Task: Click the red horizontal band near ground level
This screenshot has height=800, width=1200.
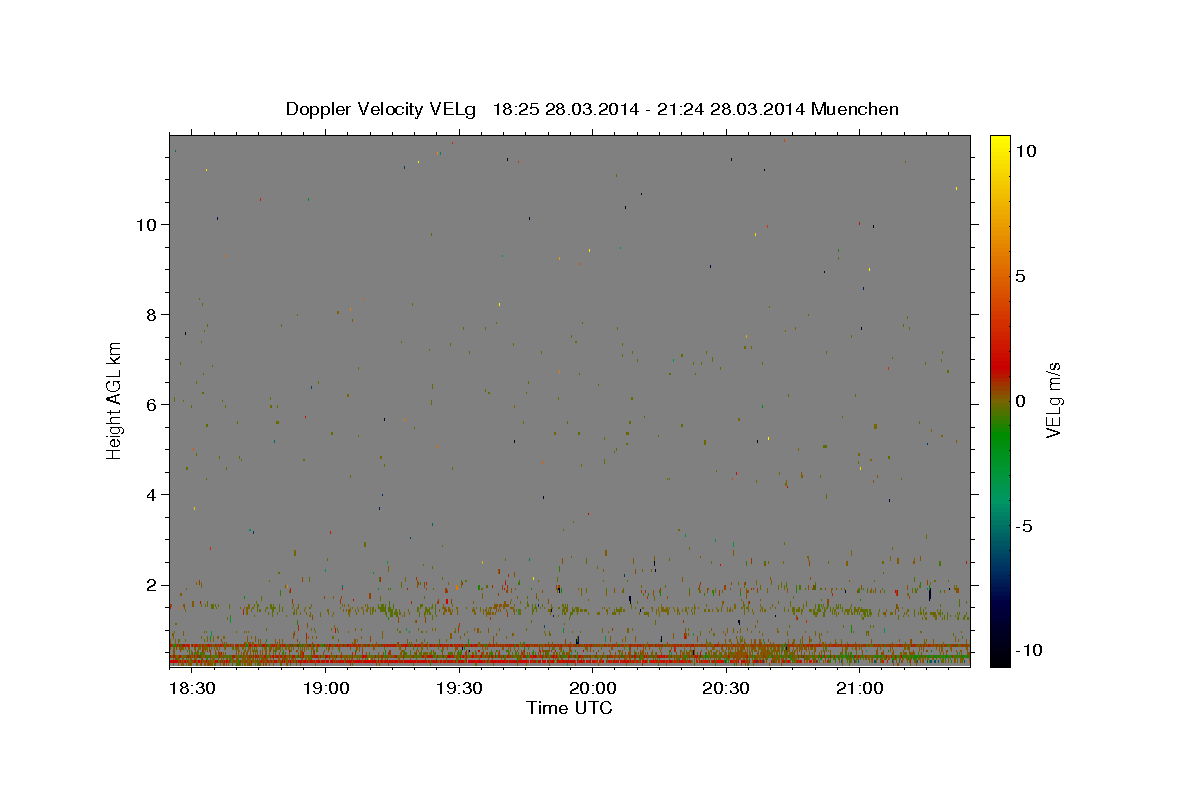Action: tap(569, 646)
